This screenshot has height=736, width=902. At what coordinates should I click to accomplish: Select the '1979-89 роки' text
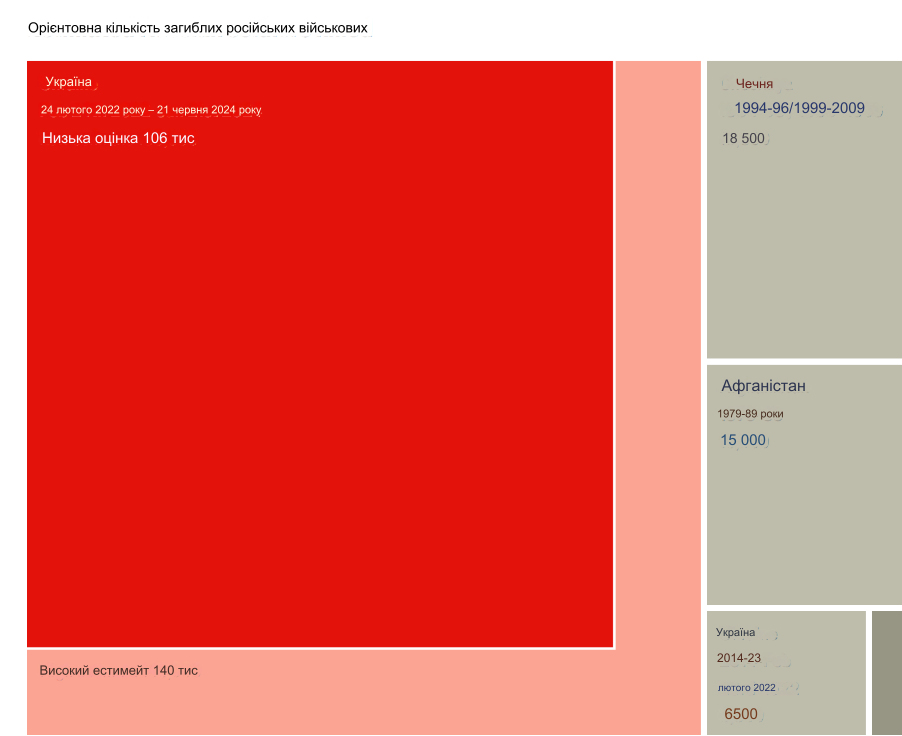pyautogui.click(x=750, y=413)
